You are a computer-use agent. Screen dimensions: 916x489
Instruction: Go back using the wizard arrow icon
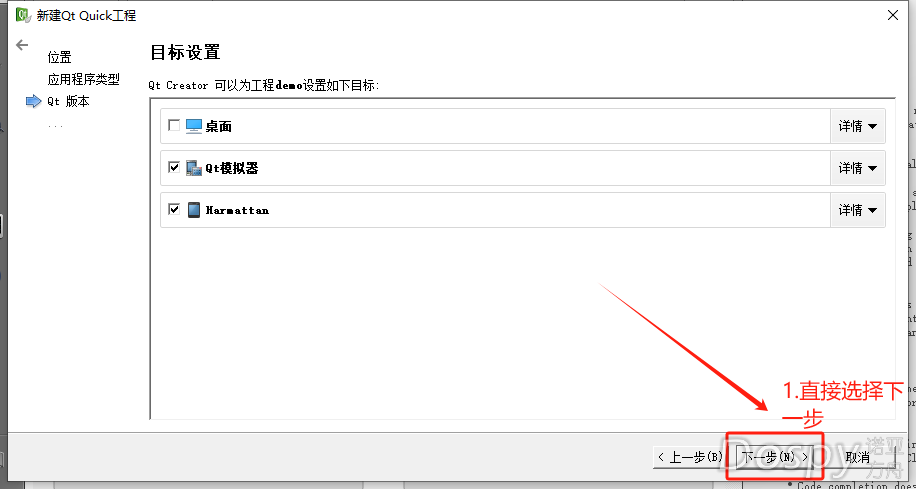22,45
